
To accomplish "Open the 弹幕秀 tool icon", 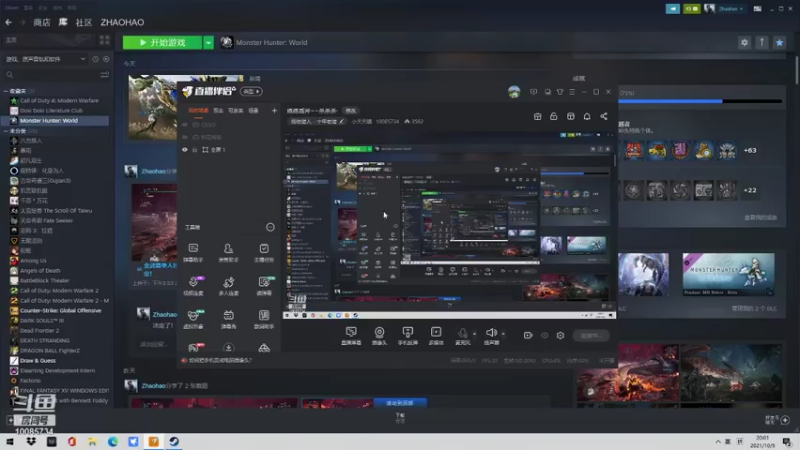I will tap(228, 319).
